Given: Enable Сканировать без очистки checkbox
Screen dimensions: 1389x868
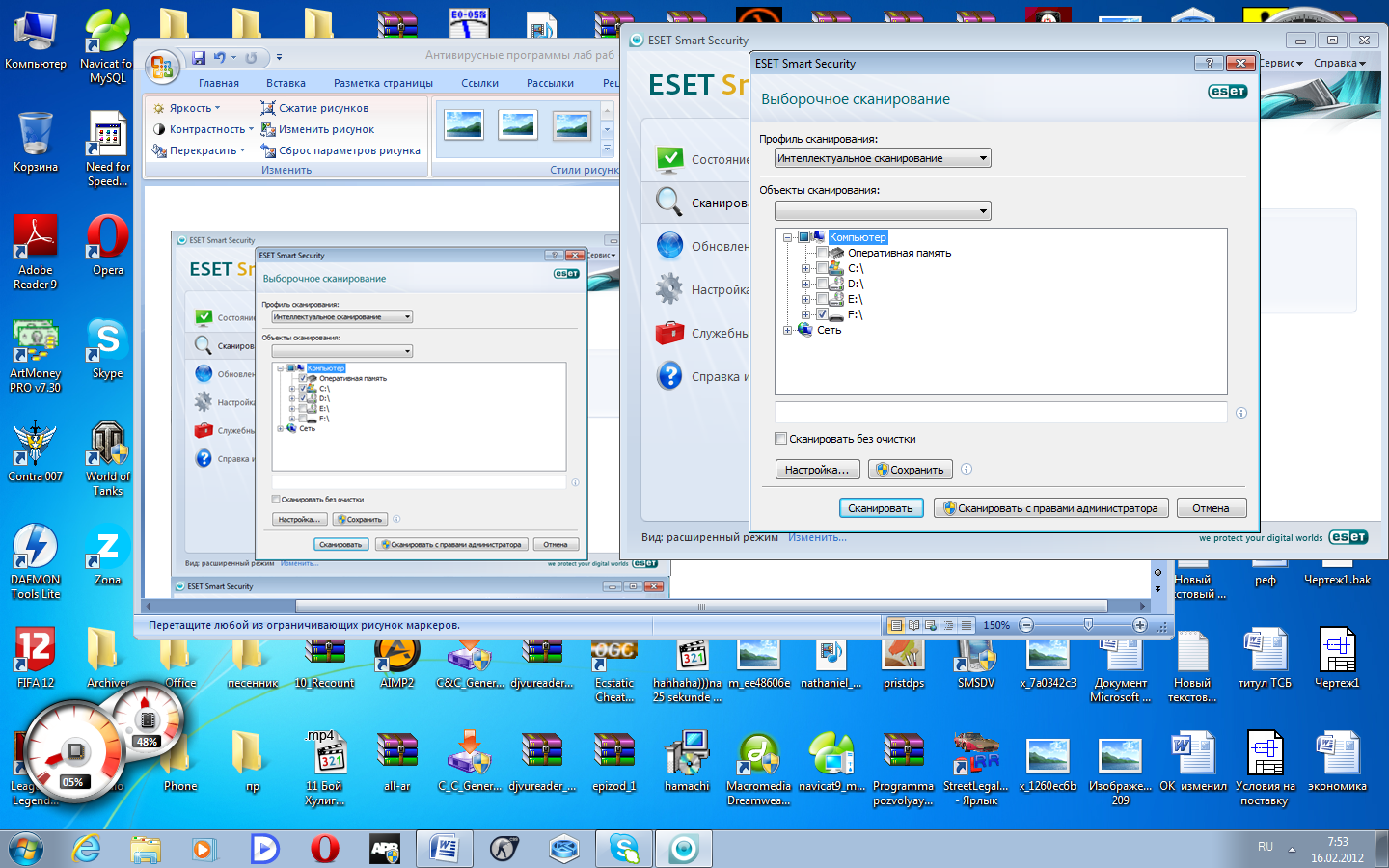Looking at the screenshot, I should [780, 439].
